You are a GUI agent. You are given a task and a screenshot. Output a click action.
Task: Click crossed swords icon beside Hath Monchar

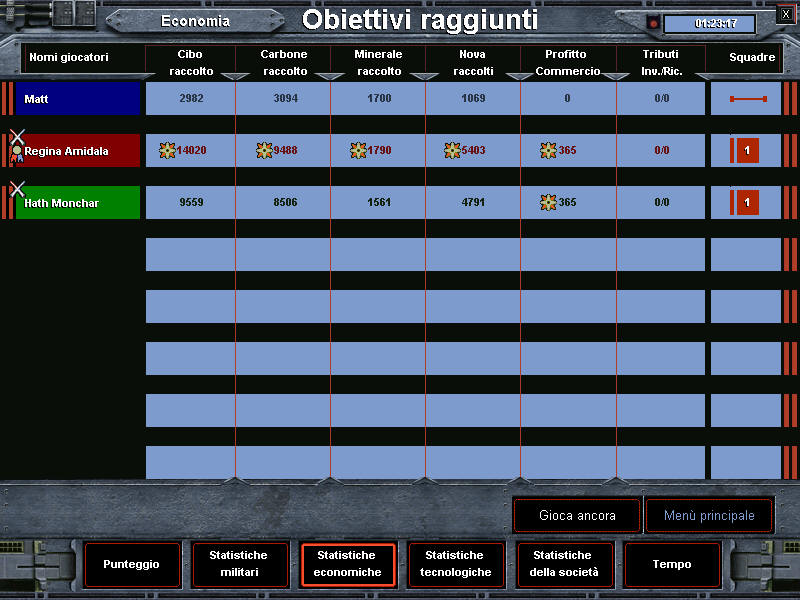(17, 189)
